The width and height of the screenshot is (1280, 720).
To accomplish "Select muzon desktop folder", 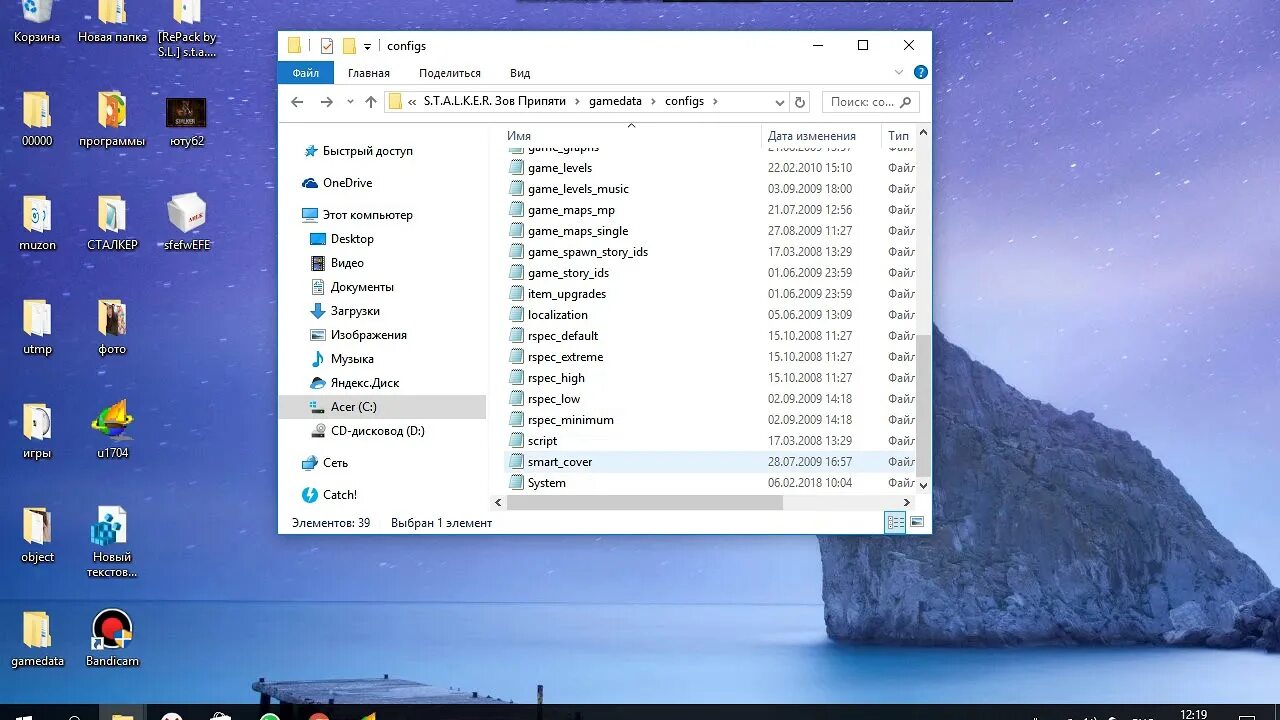I will (x=37, y=223).
